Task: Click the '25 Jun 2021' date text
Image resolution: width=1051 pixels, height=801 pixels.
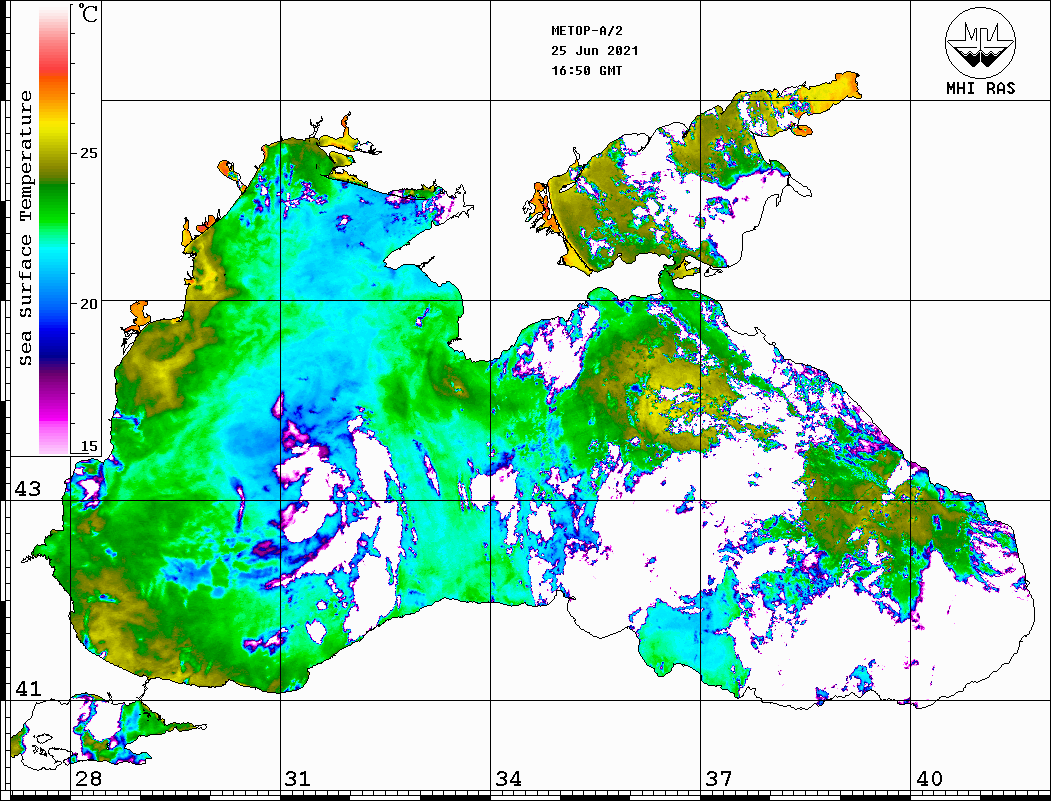Action: click(x=595, y=51)
